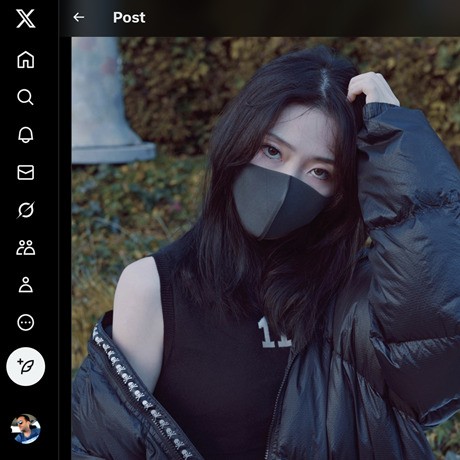Open the post photo in full view
Viewport: 460px width, 460px height.
(266, 248)
